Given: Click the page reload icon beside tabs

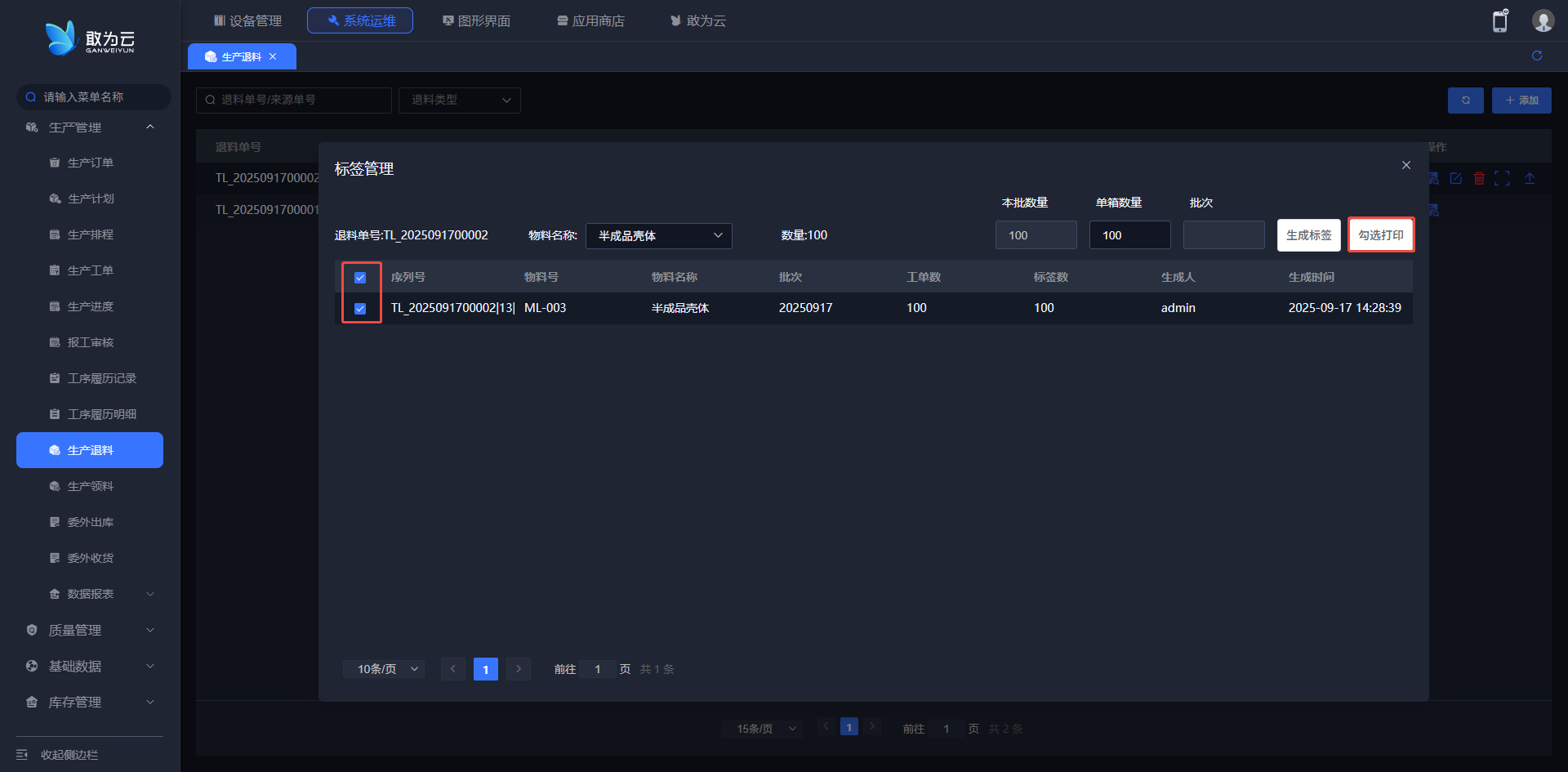Looking at the screenshot, I should 1537,56.
